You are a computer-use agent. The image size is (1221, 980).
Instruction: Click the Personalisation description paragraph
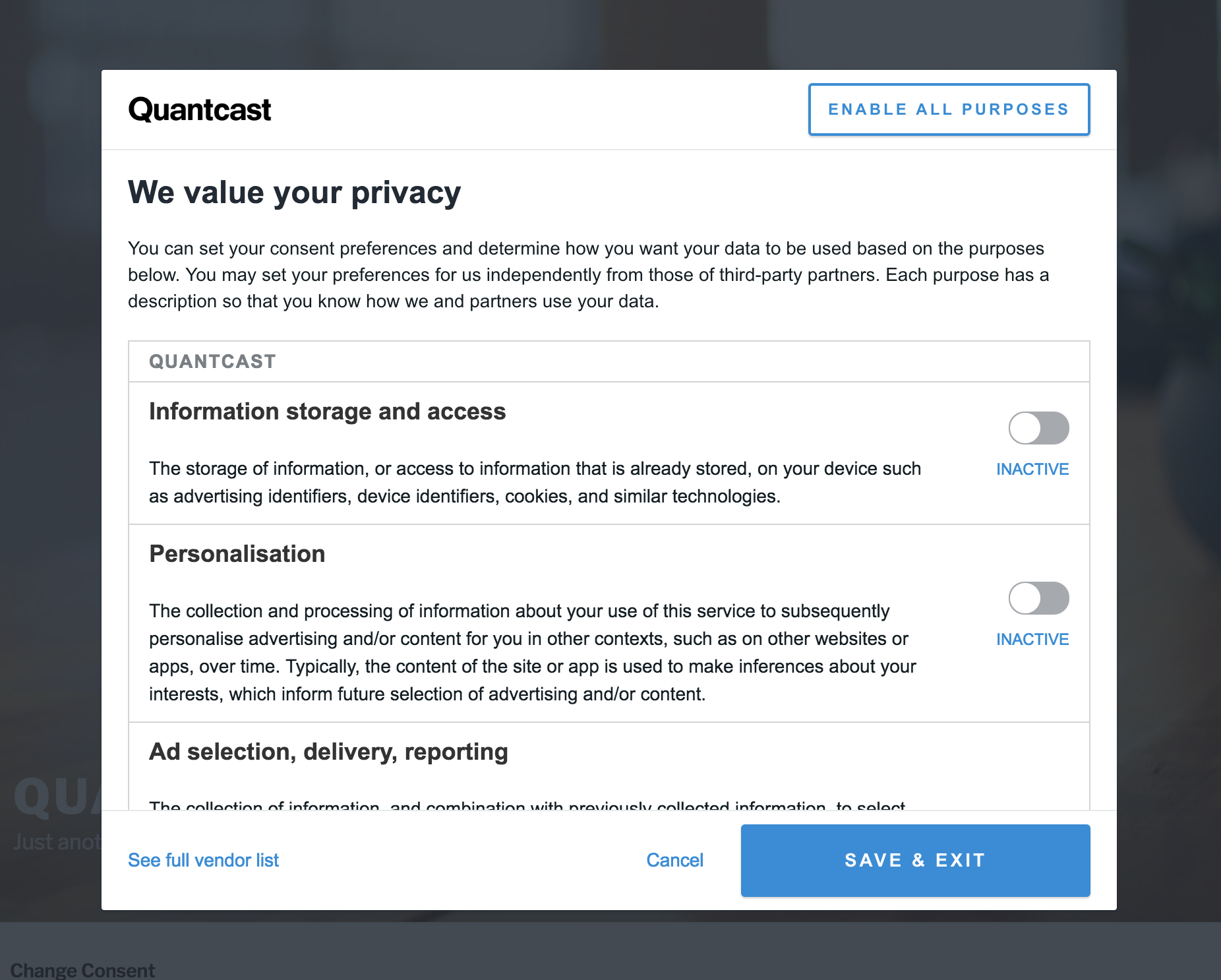pos(531,652)
